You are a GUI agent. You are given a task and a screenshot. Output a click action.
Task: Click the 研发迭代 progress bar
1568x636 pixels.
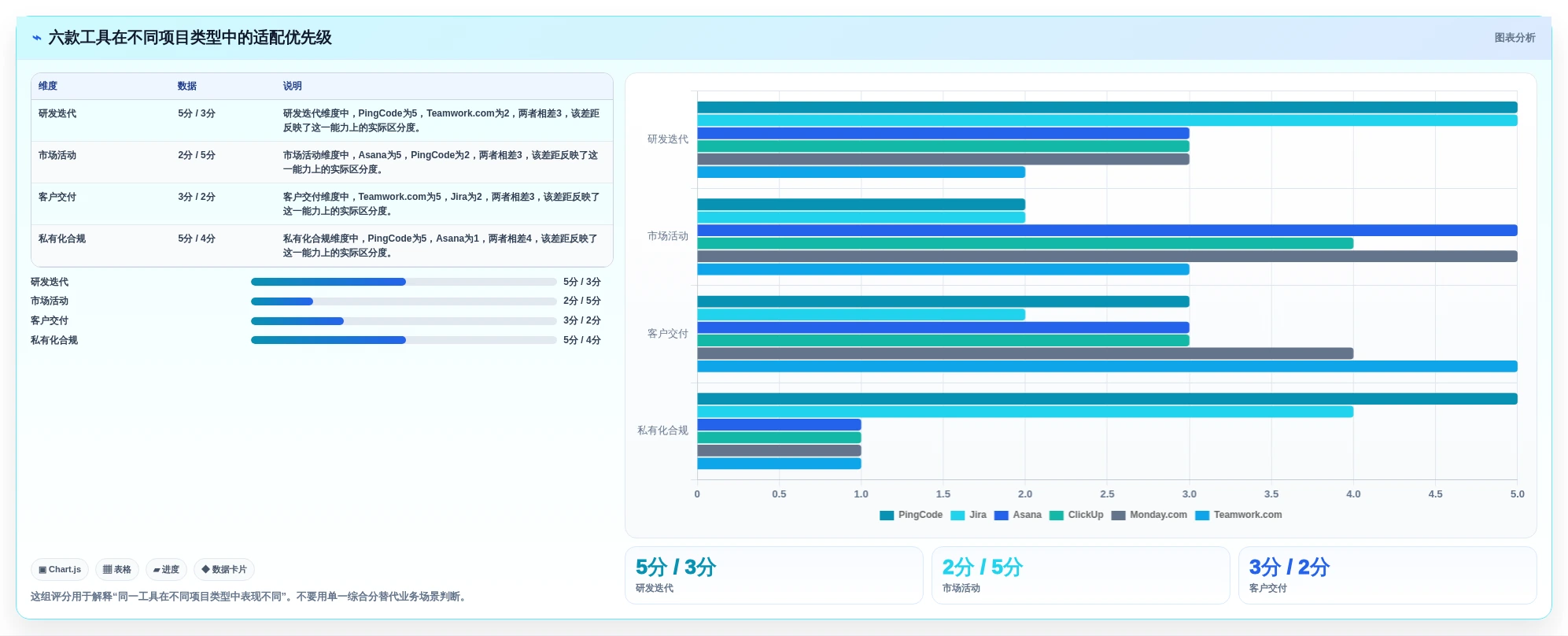[404, 282]
